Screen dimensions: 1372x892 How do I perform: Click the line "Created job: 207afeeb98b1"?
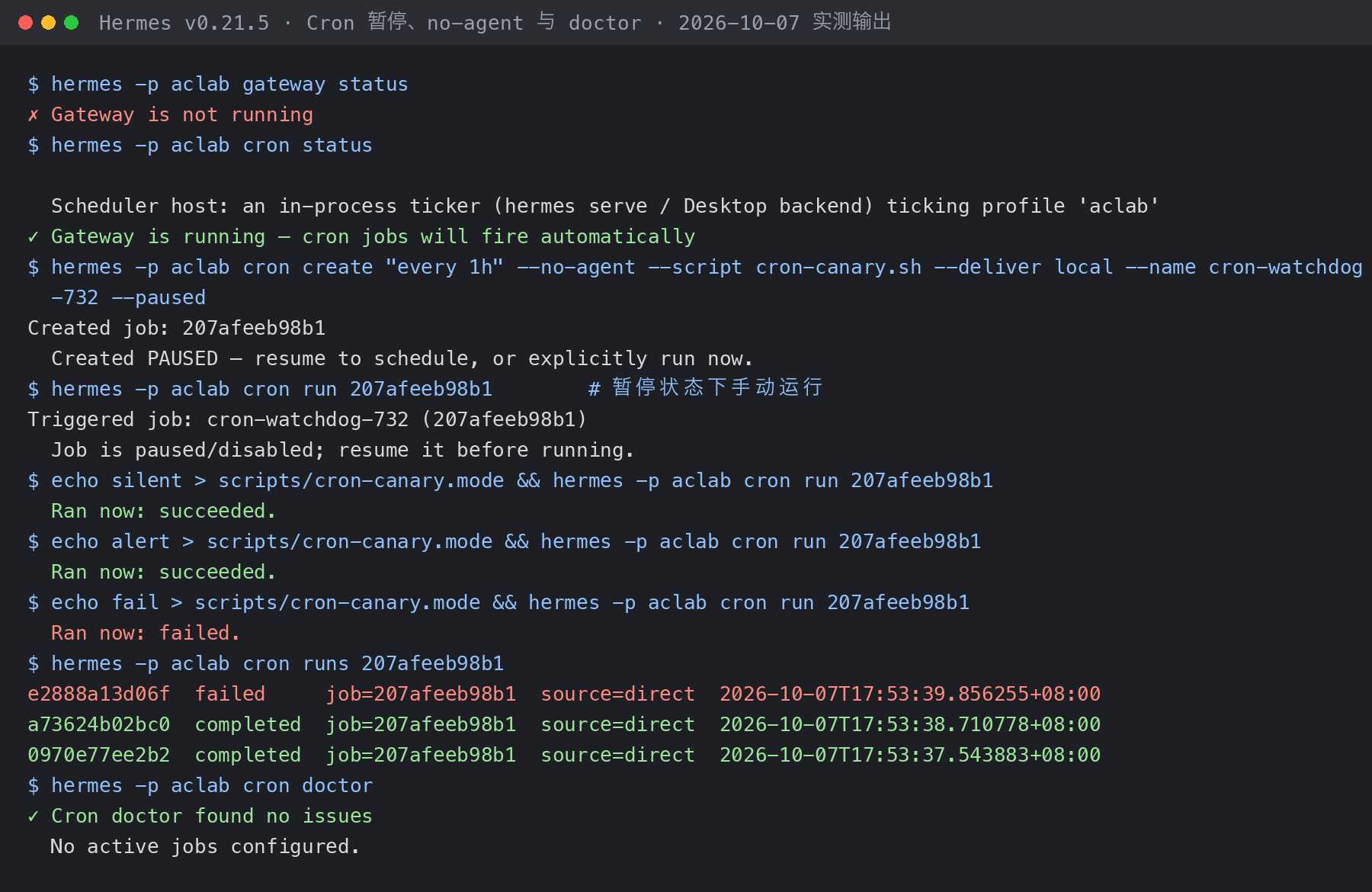(177, 328)
